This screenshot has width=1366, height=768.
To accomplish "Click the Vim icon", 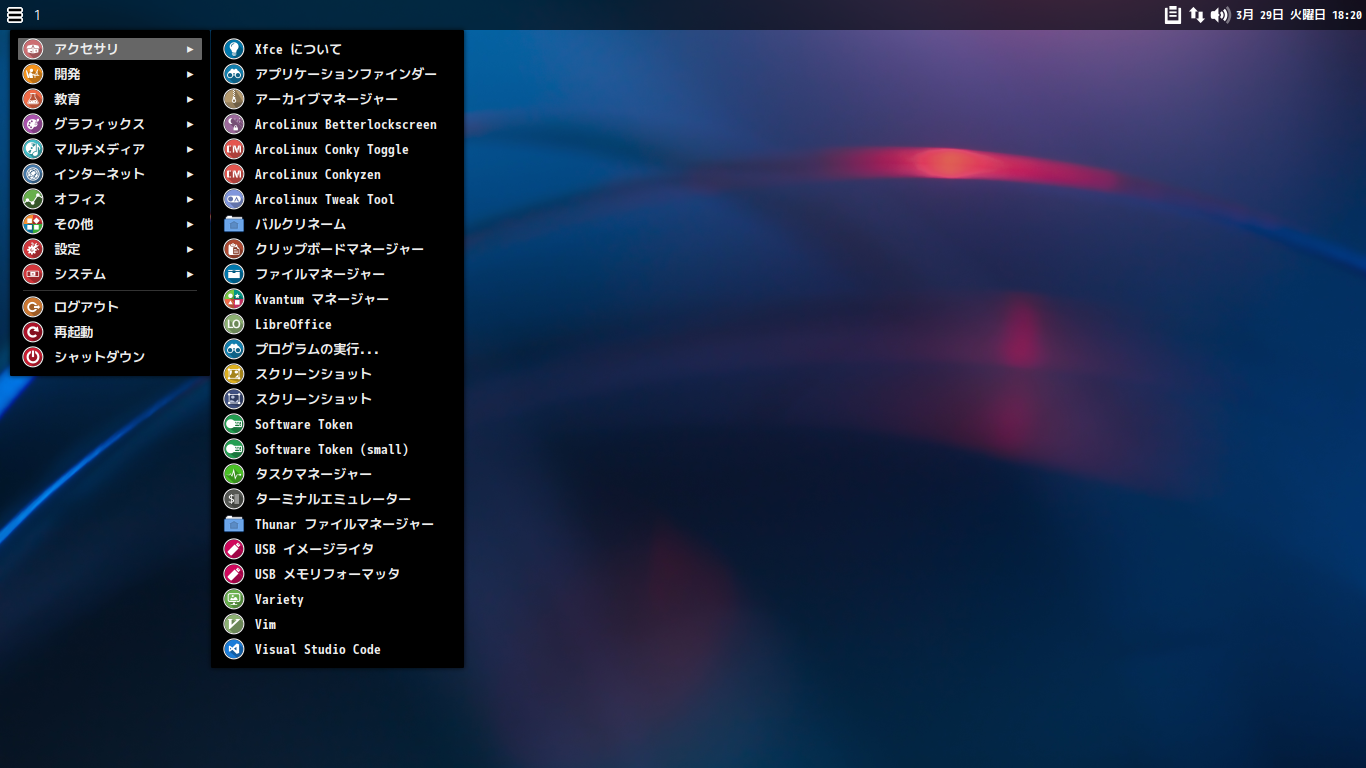I will [x=233, y=624].
